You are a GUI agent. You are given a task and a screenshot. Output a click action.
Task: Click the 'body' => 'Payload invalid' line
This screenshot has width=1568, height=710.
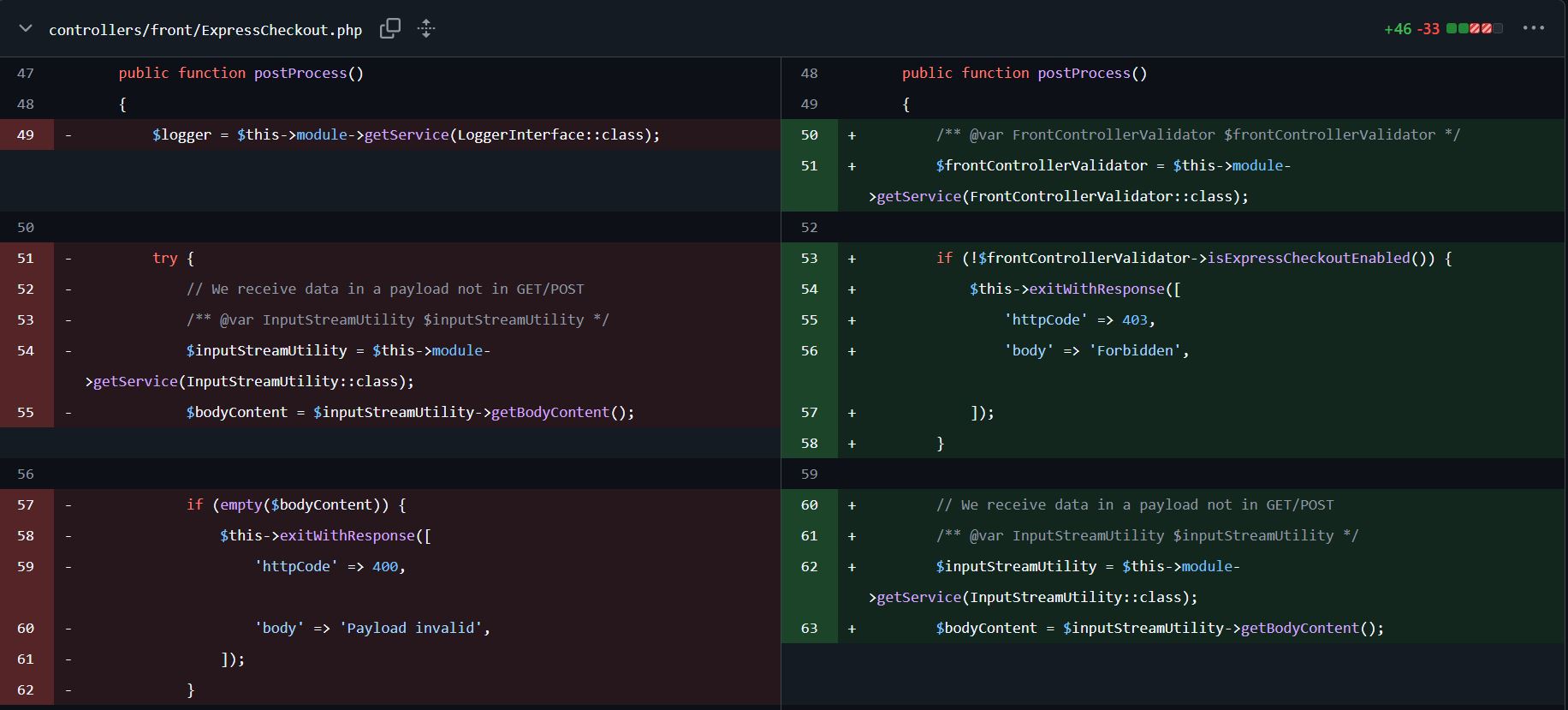372,628
